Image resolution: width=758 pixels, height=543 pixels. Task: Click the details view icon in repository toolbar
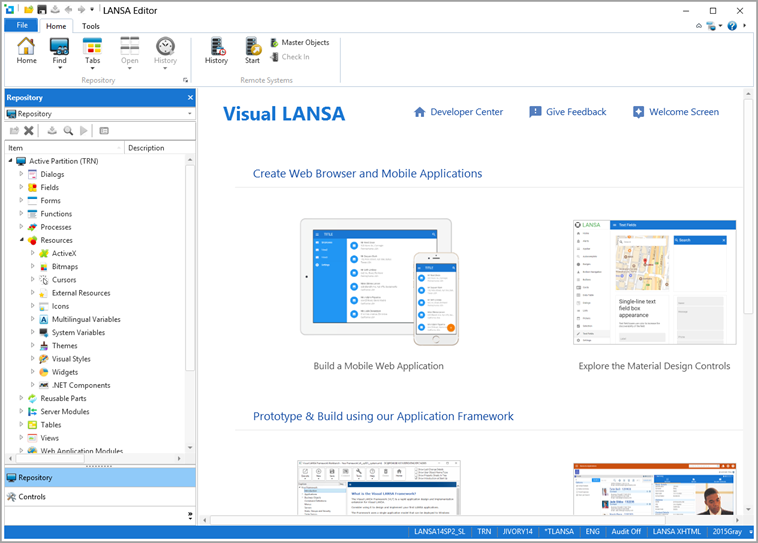[x=104, y=131]
